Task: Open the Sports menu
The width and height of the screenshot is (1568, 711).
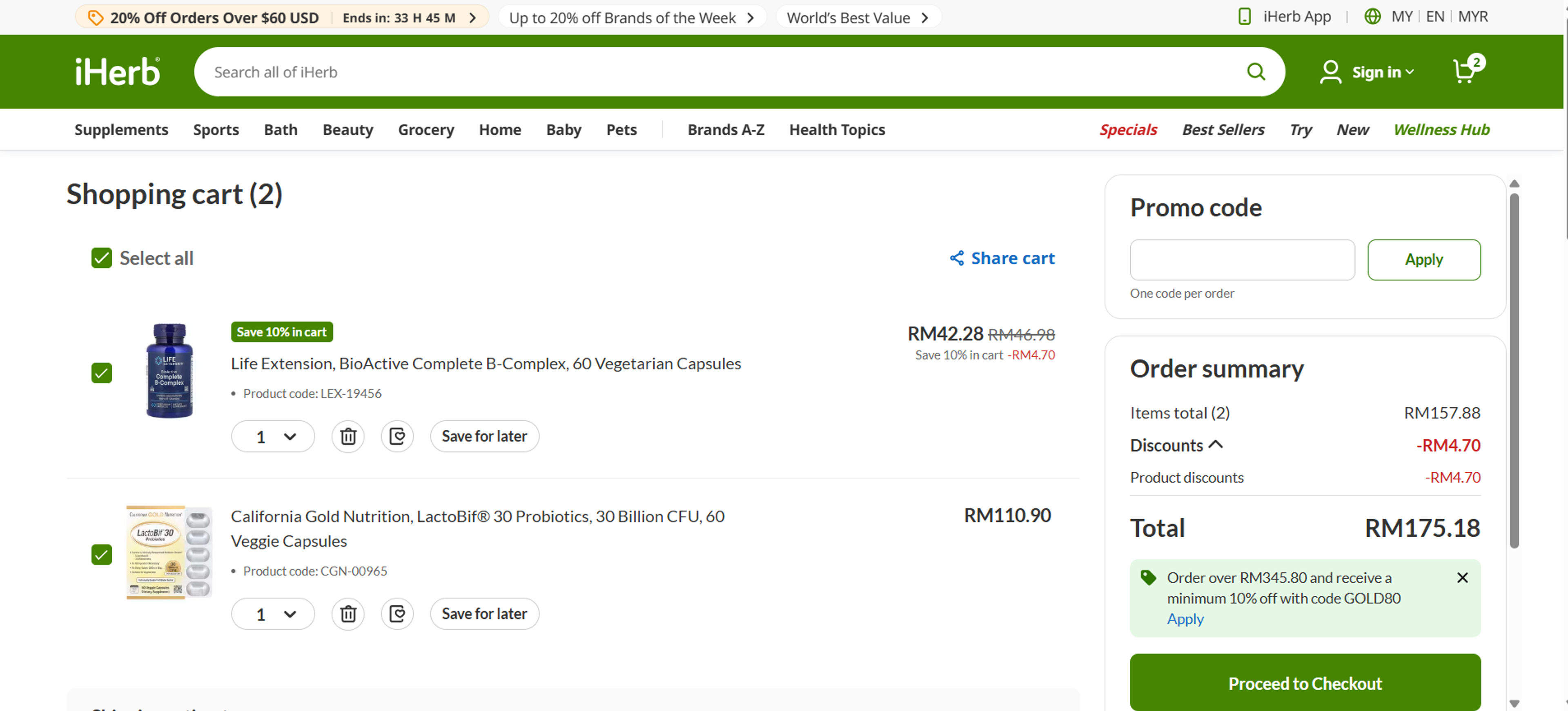Action: point(216,129)
